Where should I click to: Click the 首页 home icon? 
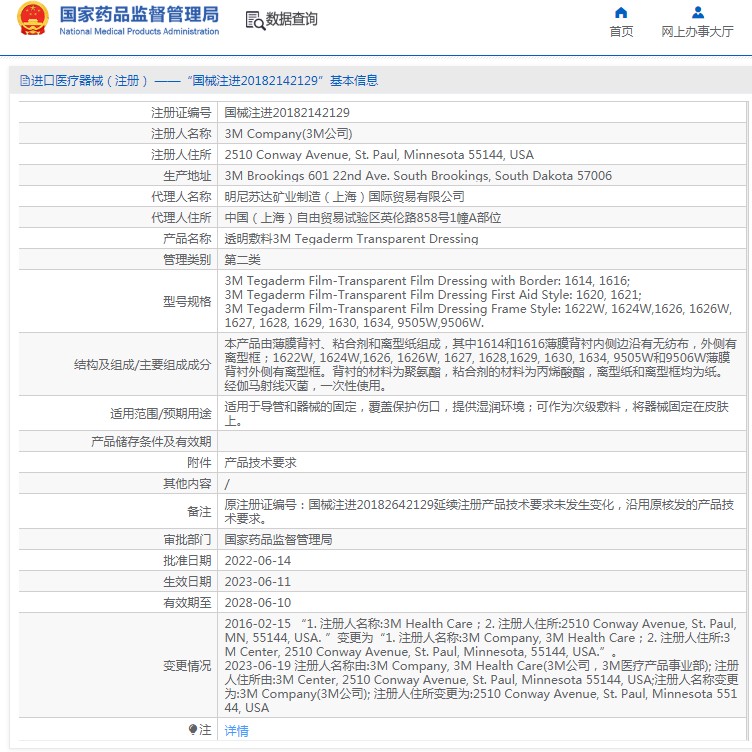pyautogui.click(x=621, y=12)
